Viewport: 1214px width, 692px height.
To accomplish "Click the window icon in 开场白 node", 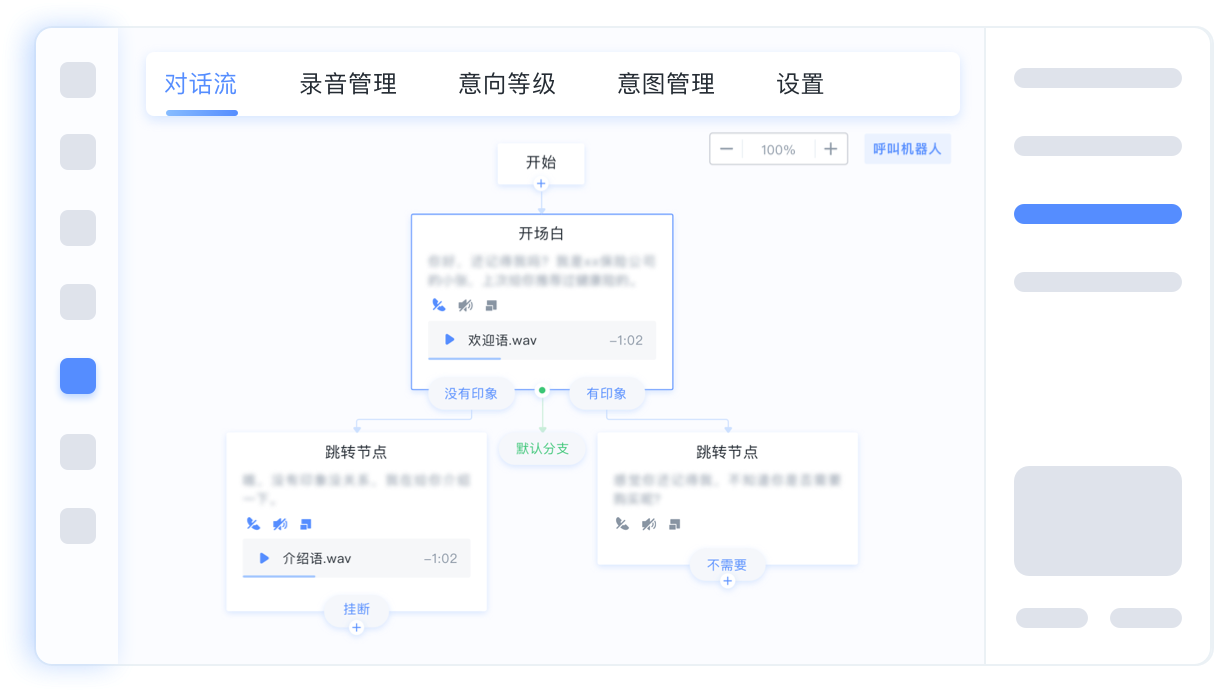I will click(x=491, y=305).
